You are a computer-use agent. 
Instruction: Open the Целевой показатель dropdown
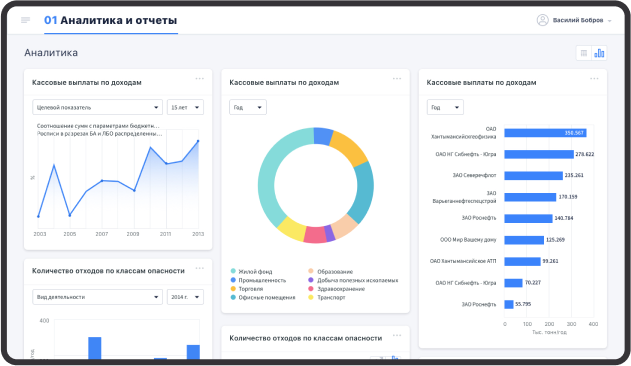97,108
